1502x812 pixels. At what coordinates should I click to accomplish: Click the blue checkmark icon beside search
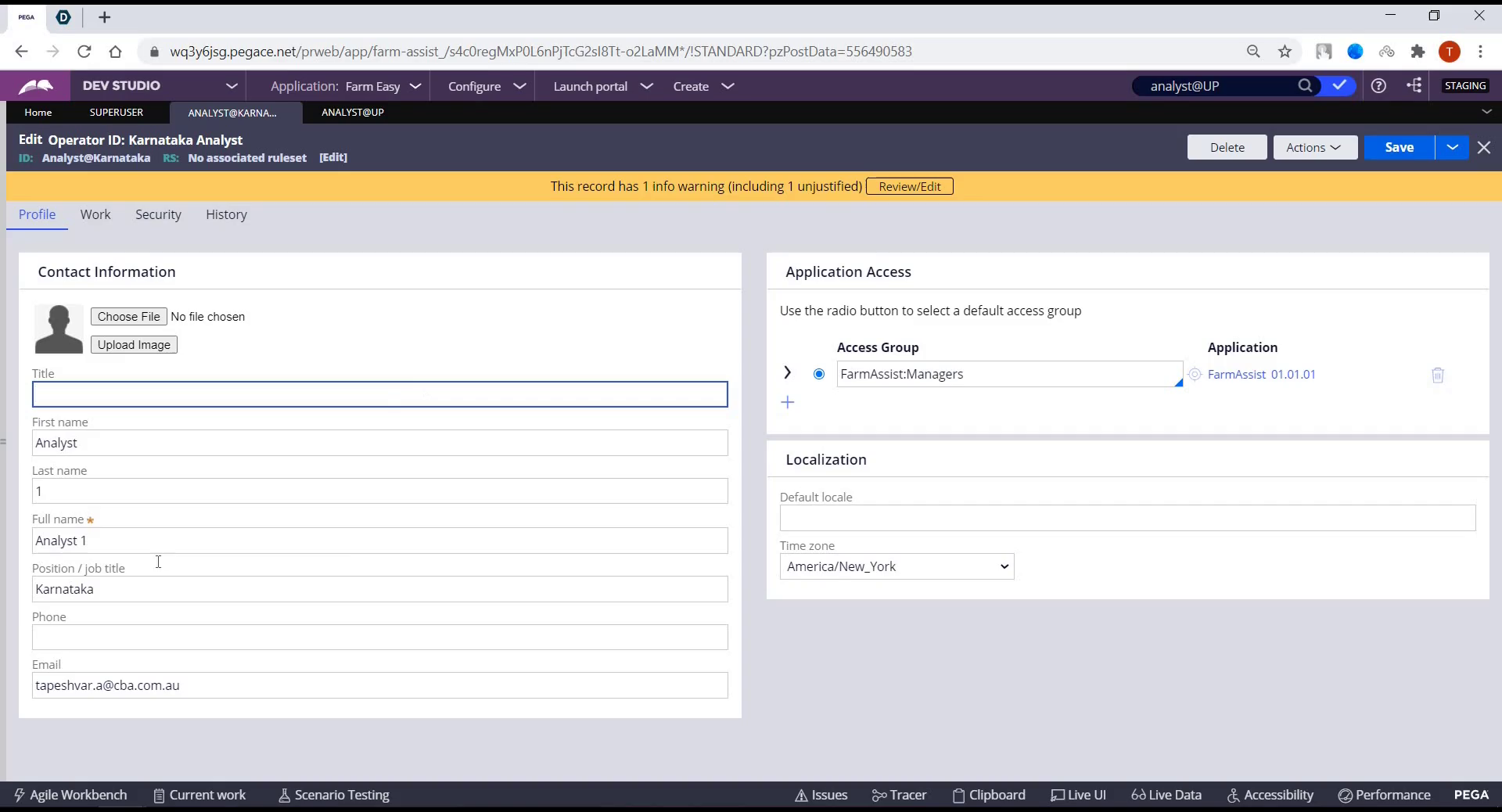[1339, 85]
